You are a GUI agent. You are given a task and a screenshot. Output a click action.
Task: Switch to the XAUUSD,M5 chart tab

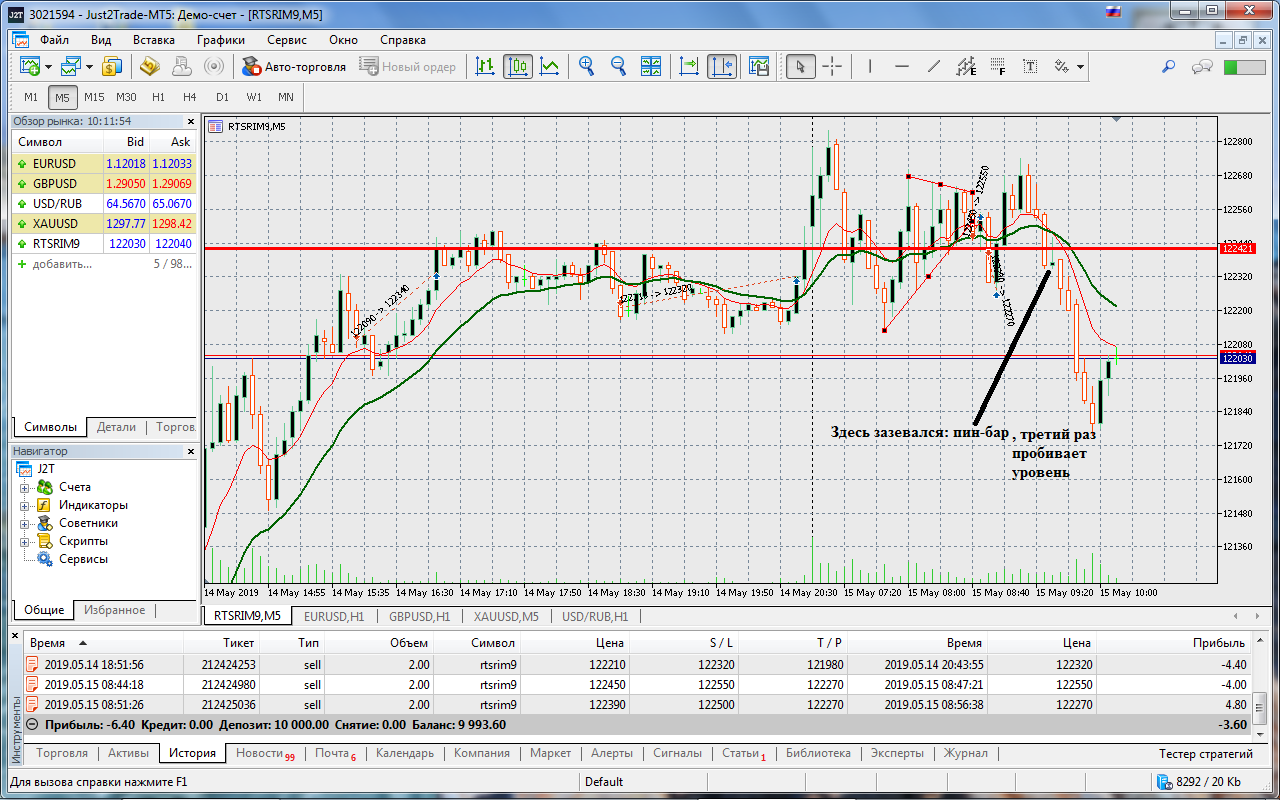506,616
